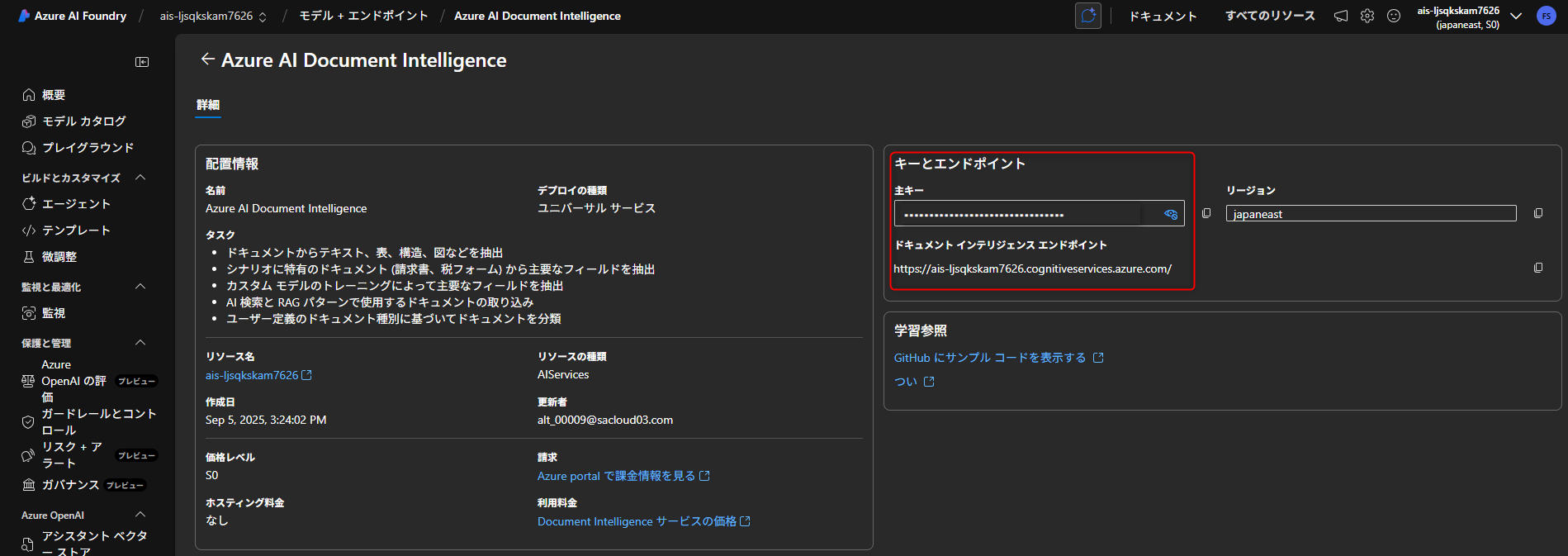The width and height of the screenshot is (1568, 556).
Task: Collapse the left sidebar navigation panel
Action: point(142,62)
